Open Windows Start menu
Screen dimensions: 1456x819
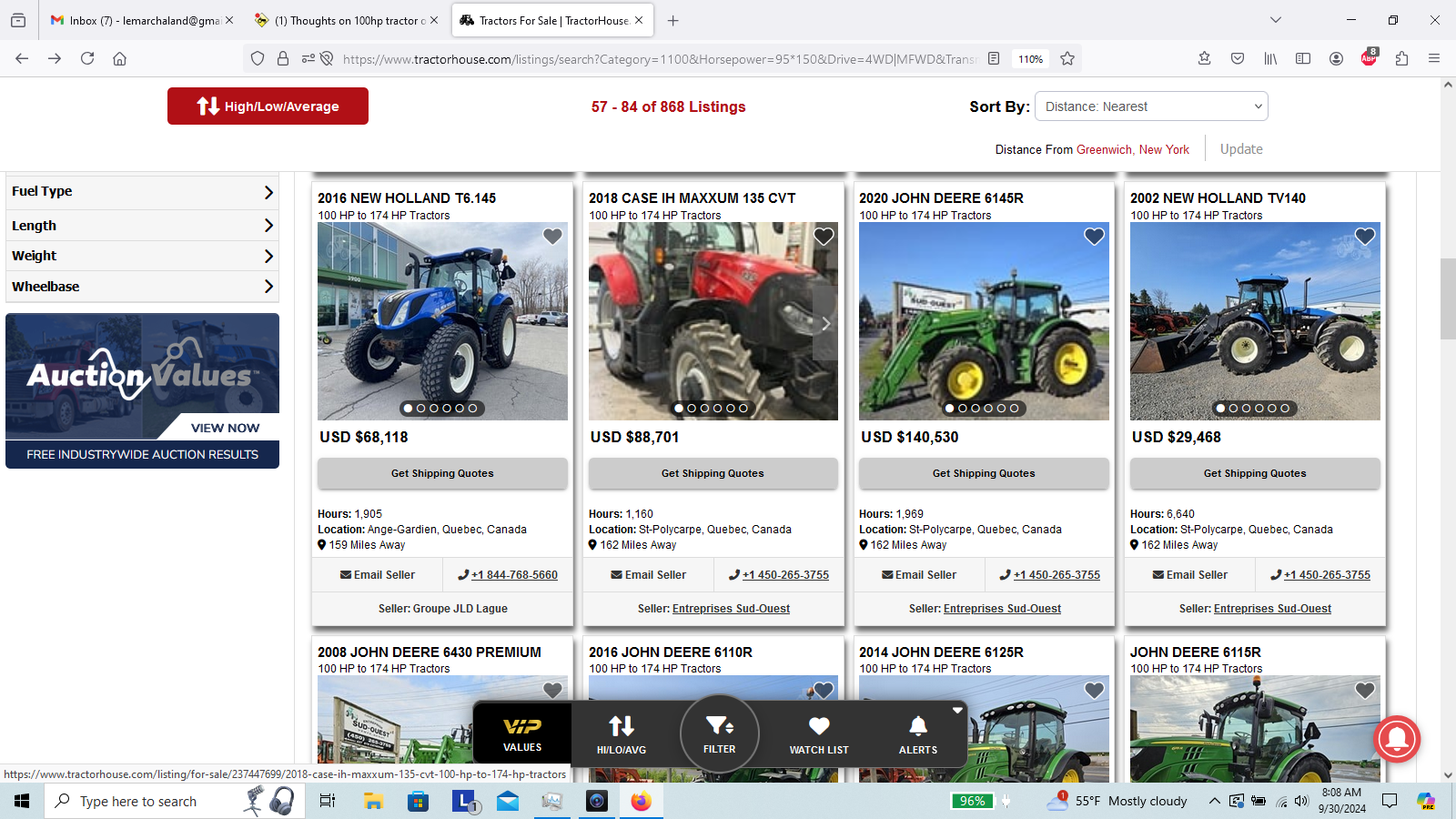[x=22, y=801]
